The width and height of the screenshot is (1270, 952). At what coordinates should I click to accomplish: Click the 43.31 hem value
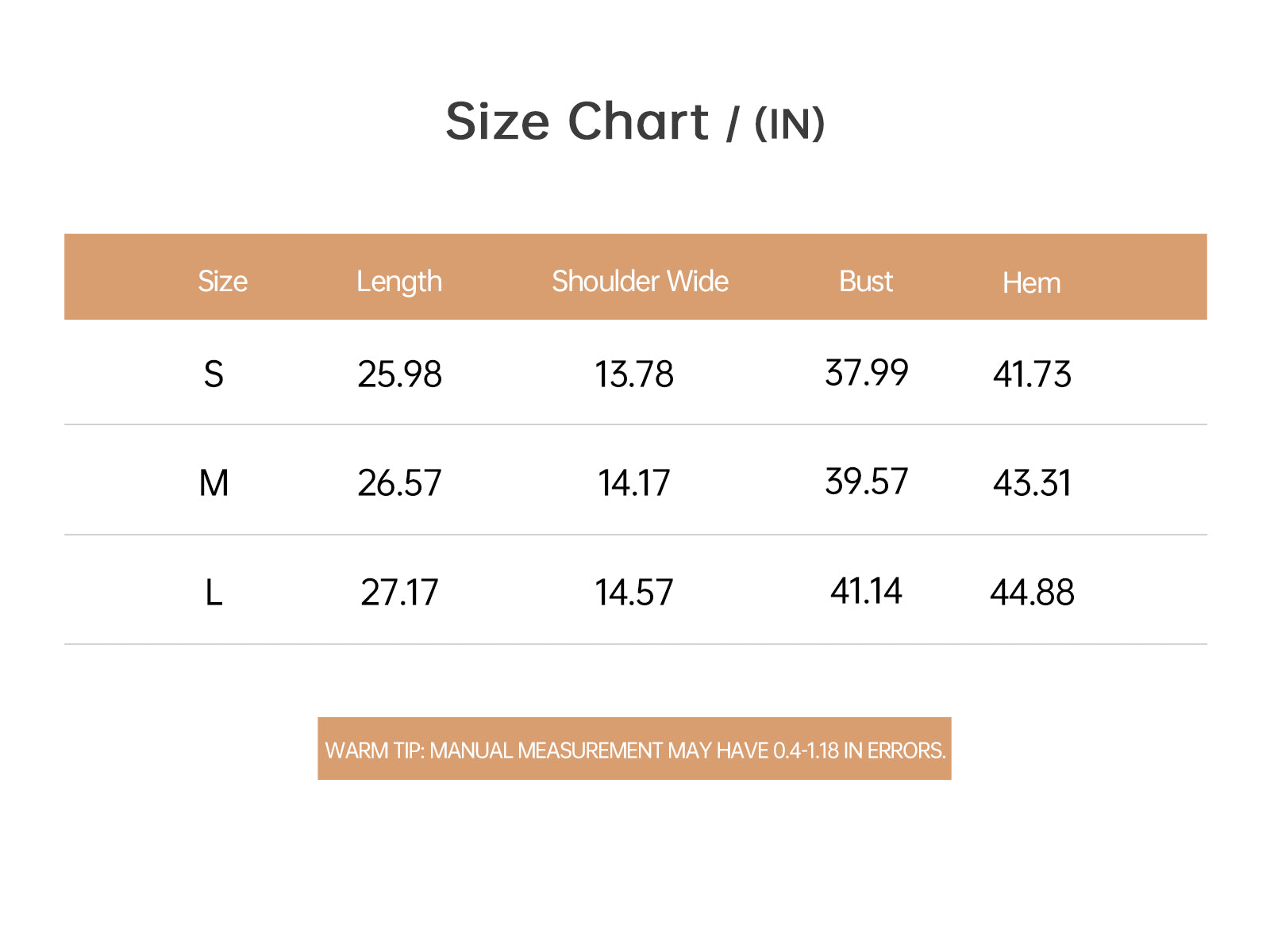click(x=1032, y=482)
